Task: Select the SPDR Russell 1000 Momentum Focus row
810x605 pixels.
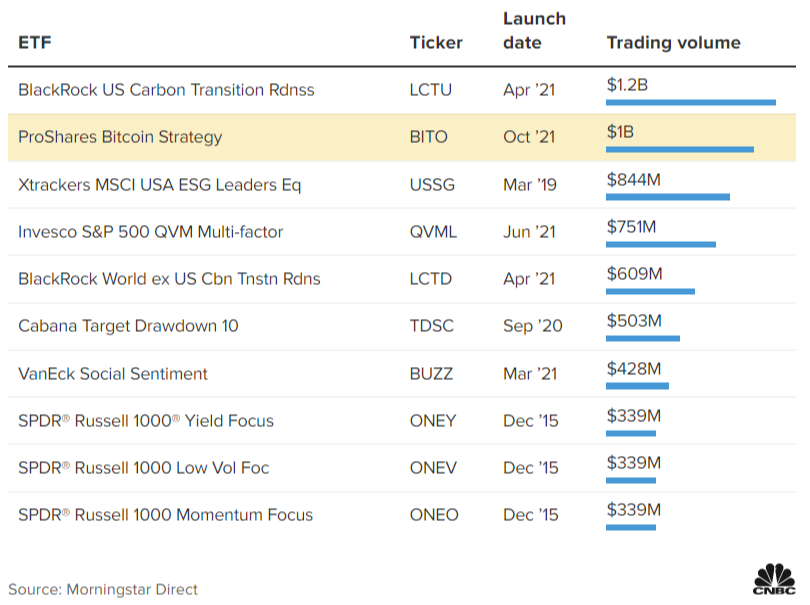Action: (x=166, y=516)
